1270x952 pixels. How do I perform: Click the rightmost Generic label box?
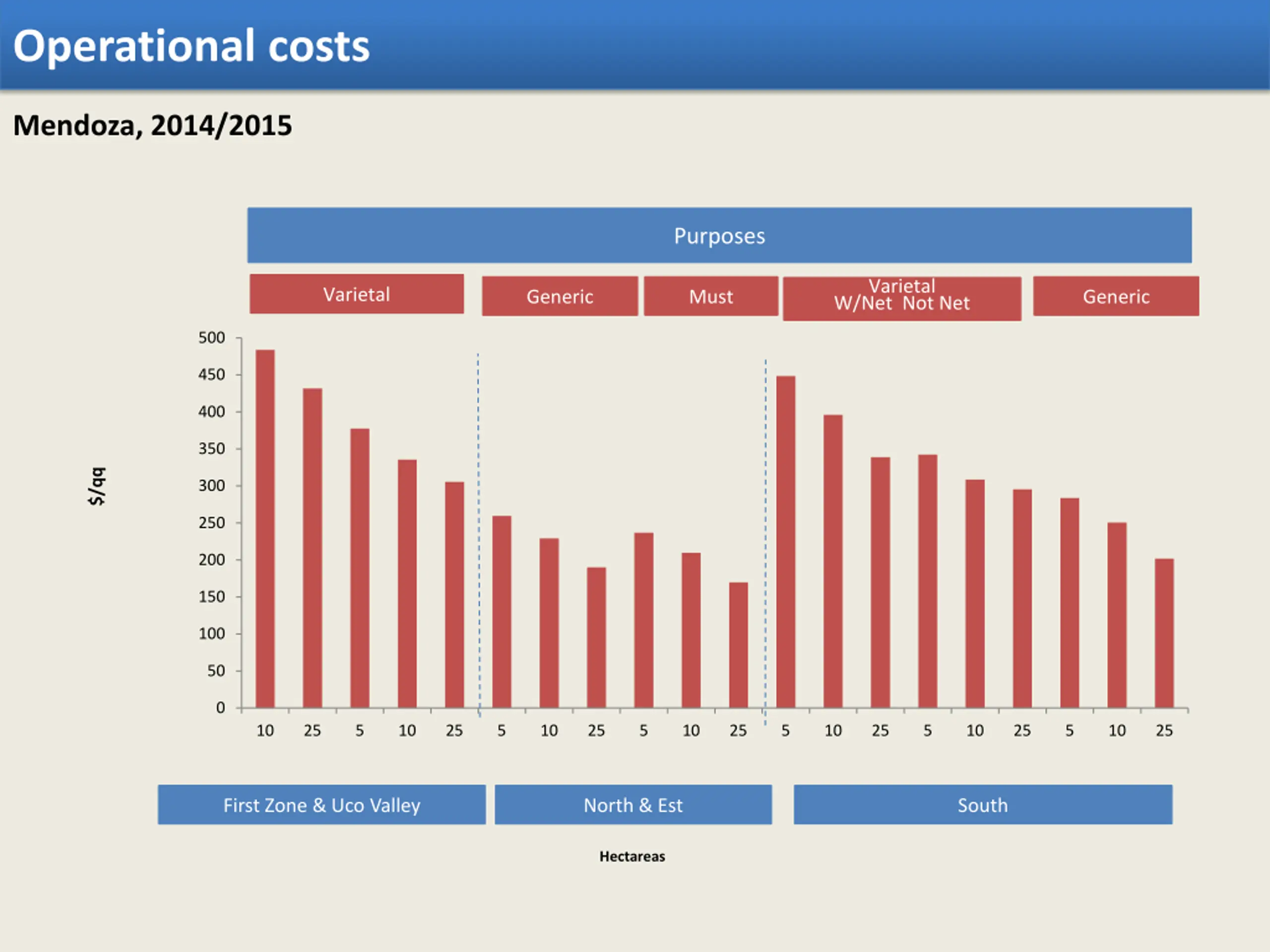(1116, 296)
